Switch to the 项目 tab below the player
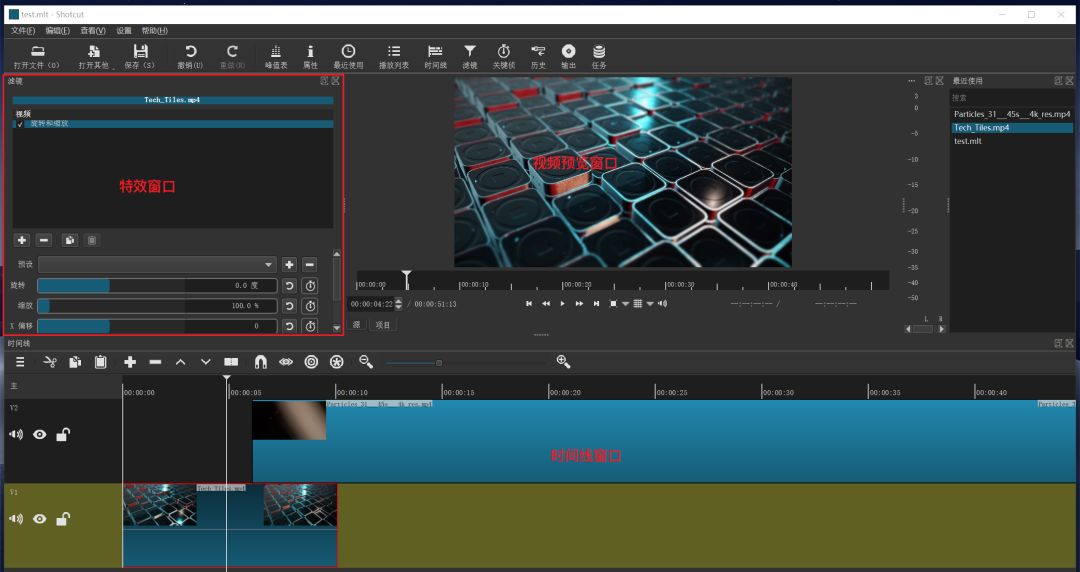Viewport: 1080px width, 572px height. click(383, 325)
